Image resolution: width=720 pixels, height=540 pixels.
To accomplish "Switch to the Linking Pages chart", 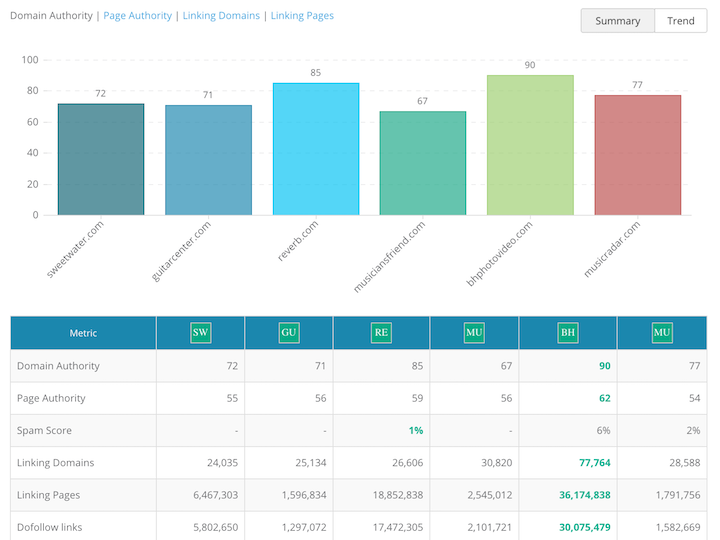I will [x=302, y=16].
